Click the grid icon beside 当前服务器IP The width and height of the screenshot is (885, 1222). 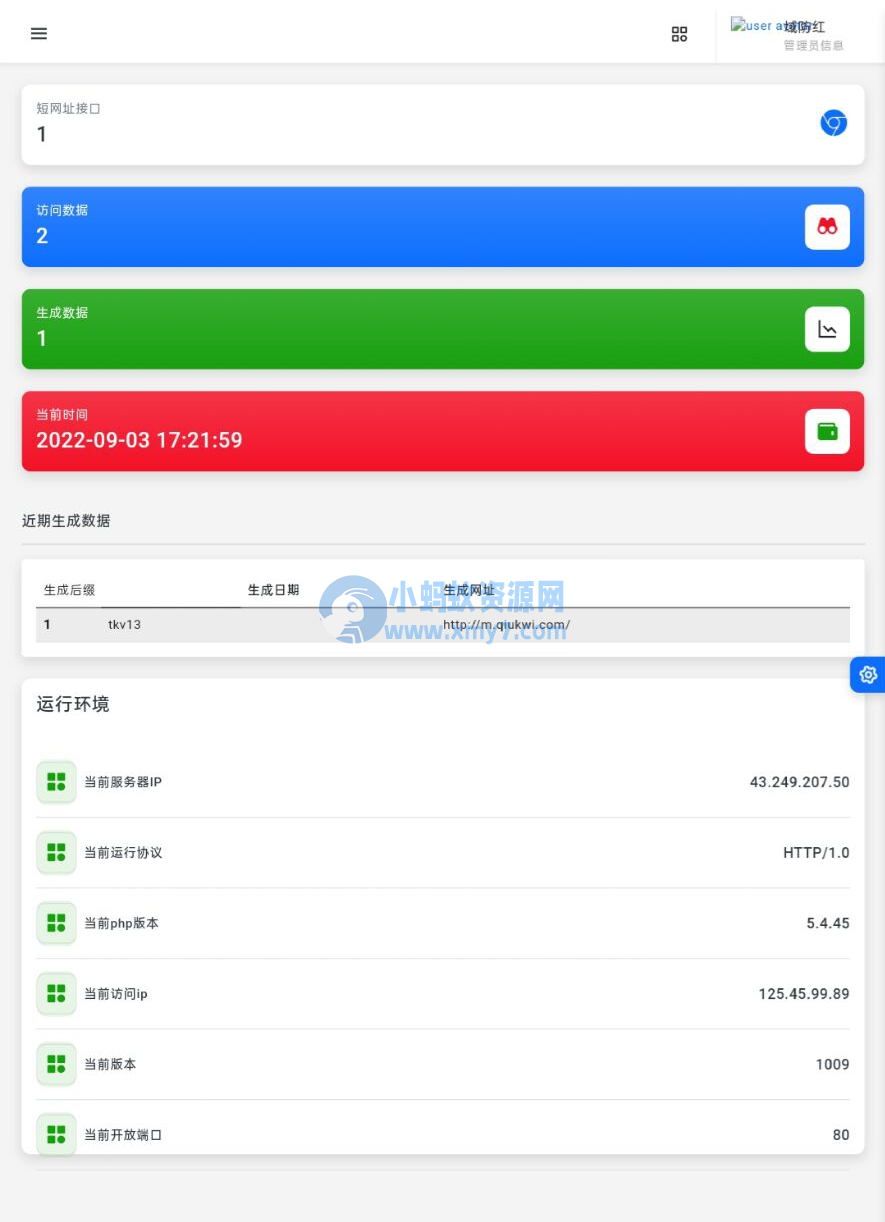(x=56, y=782)
